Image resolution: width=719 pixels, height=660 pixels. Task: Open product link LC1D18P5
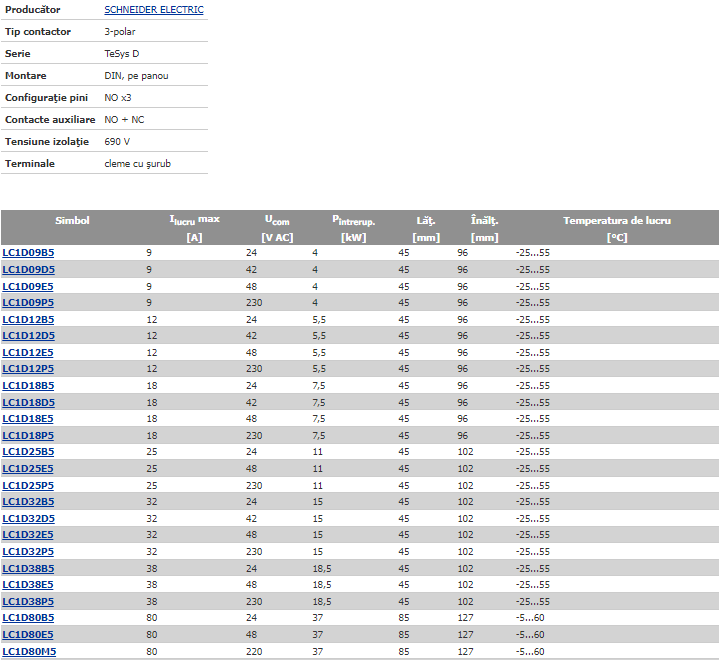(28, 436)
